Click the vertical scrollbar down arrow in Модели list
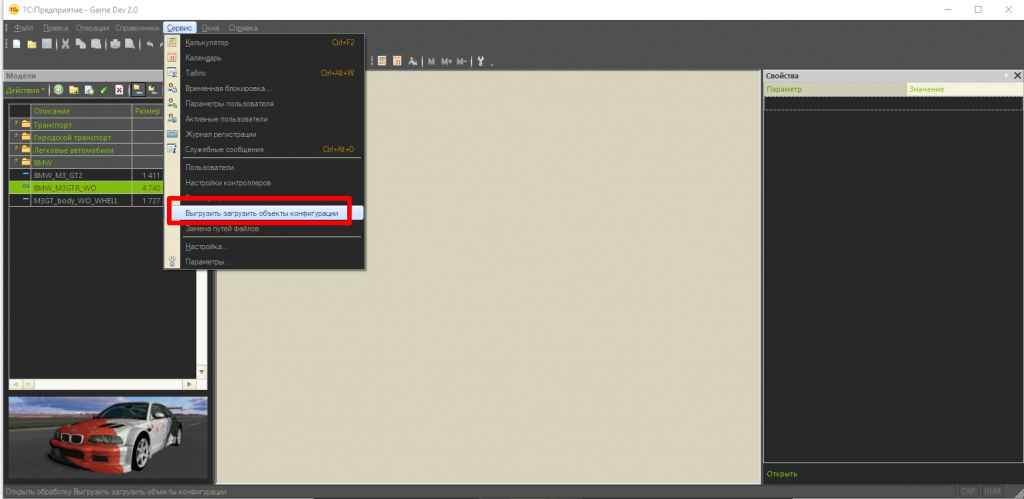This screenshot has height=499, width=1024. pyautogui.click(x=201, y=372)
